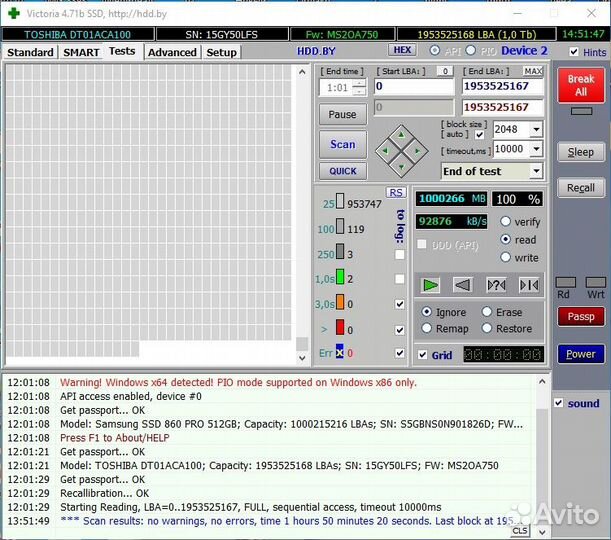The height and width of the screenshot is (540, 611).
Task: Click the MAX end LBA button
Action: point(533,71)
